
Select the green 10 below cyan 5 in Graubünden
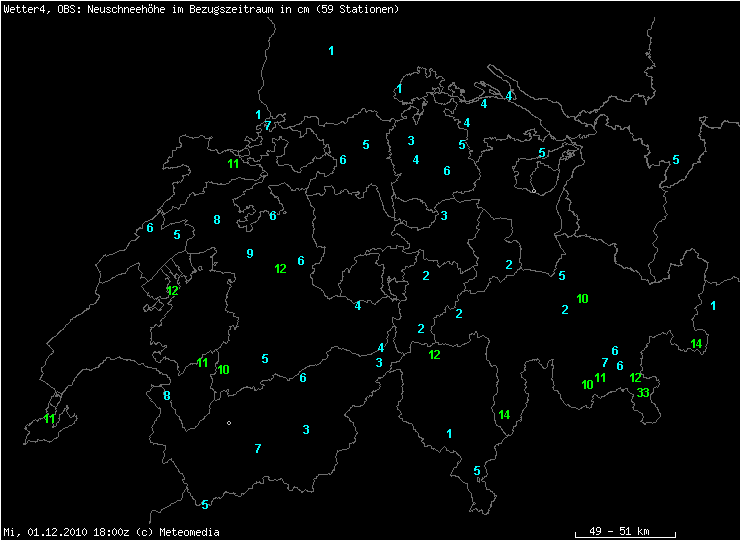point(582,299)
